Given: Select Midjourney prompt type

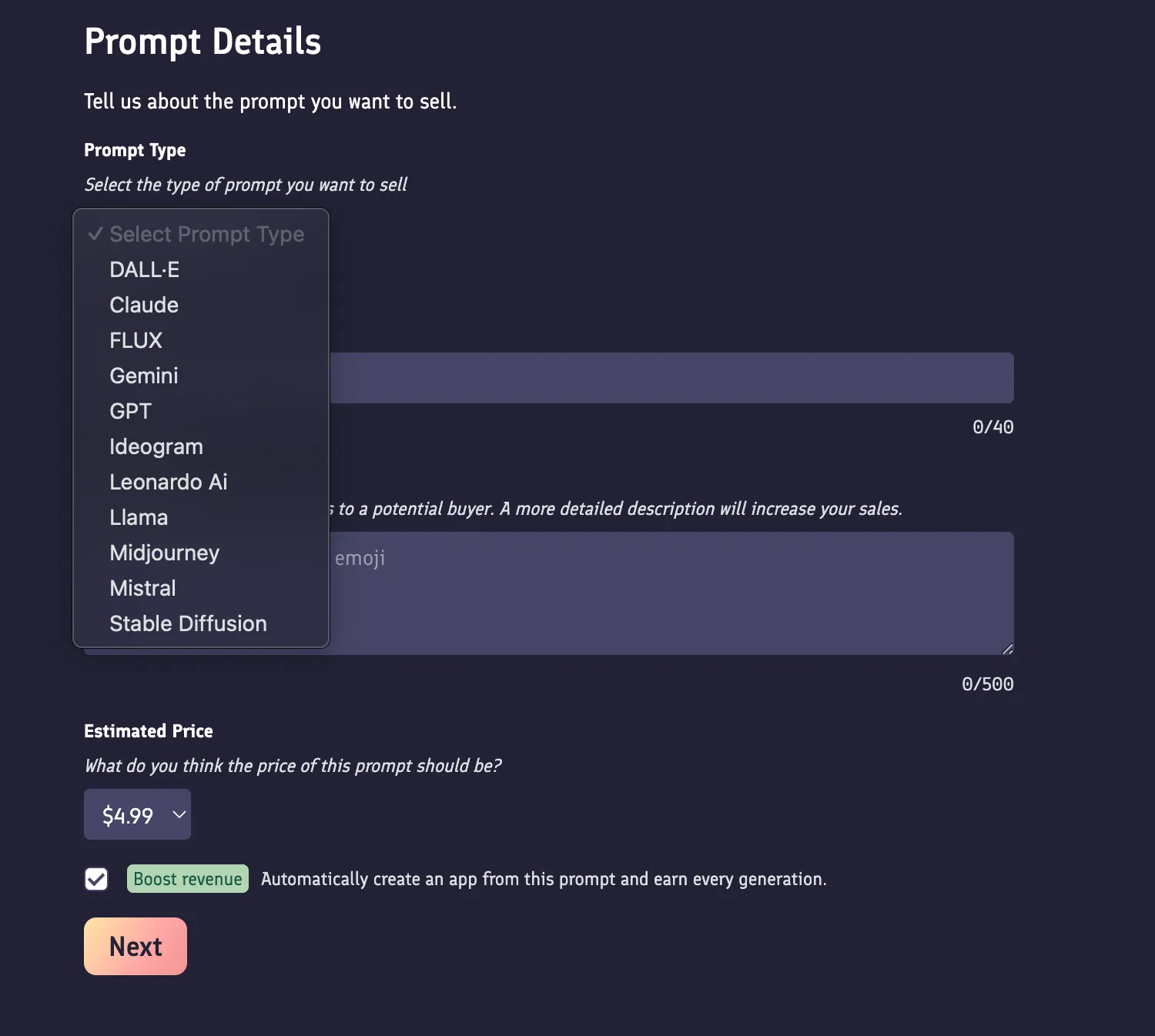Looking at the screenshot, I should [165, 553].
